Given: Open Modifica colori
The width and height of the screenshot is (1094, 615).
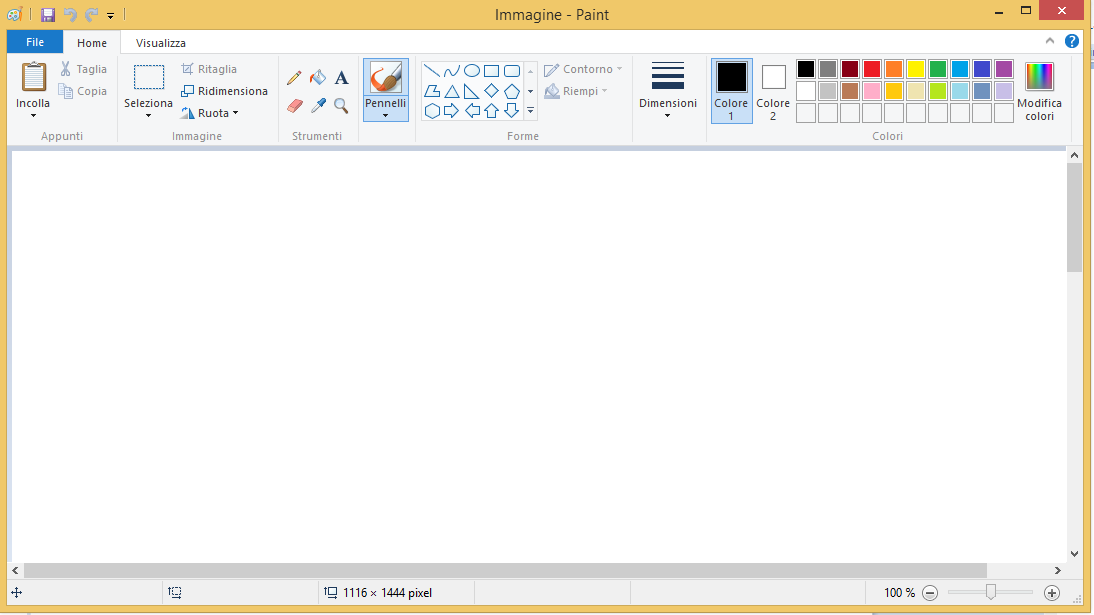Looking at the screenshot, I should pyautogui.click(x=1039, y=90).
